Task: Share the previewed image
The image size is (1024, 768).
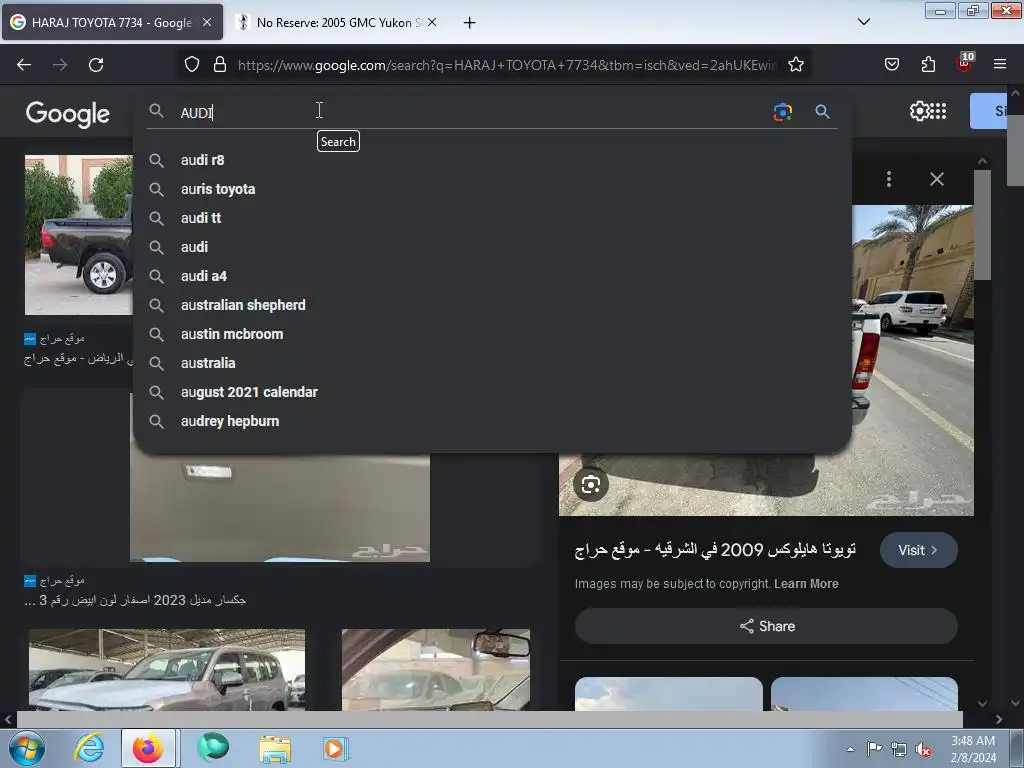Action: pos(766,626)
